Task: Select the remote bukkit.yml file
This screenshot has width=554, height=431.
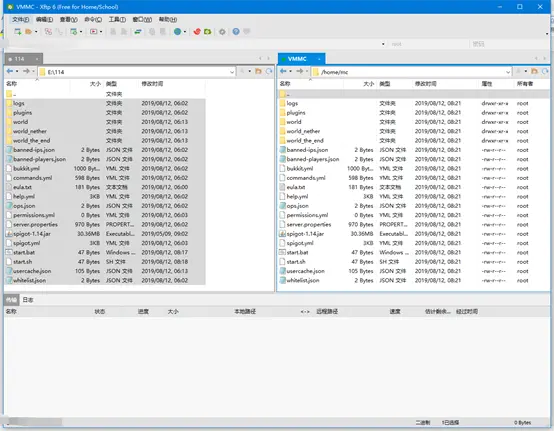Action: pyautogui.click(x=413, y=169)
